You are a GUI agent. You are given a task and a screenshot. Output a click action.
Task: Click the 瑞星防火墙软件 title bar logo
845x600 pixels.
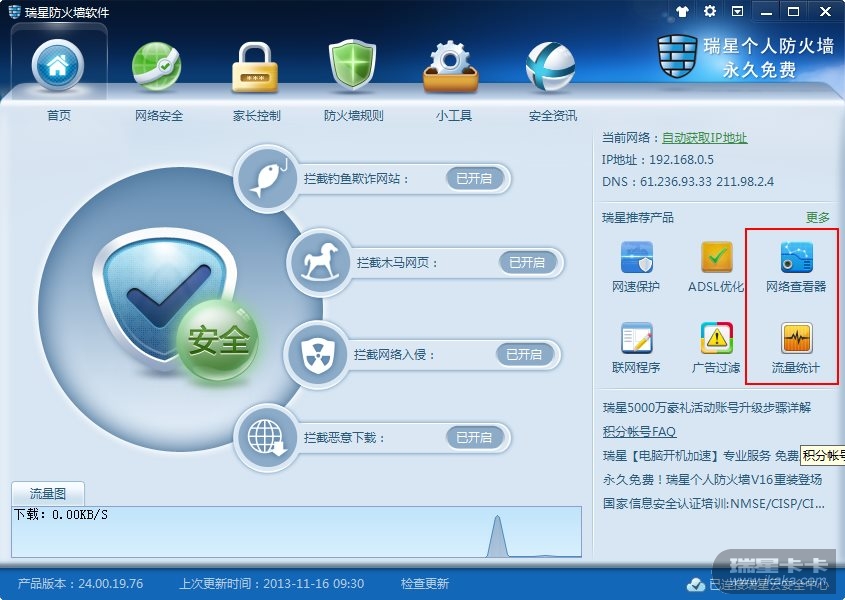(15, 11)
